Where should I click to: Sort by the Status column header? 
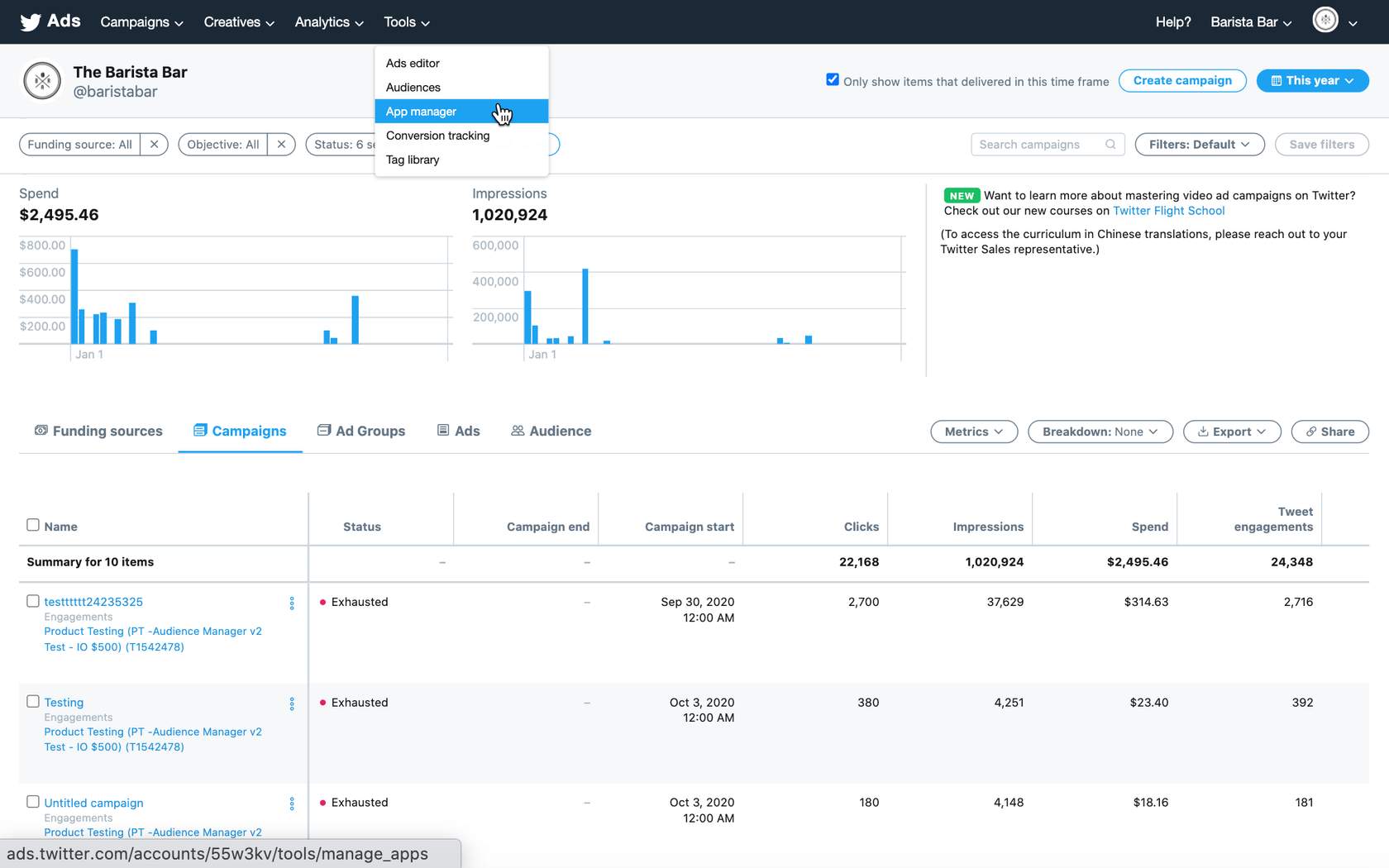(362, 527)
